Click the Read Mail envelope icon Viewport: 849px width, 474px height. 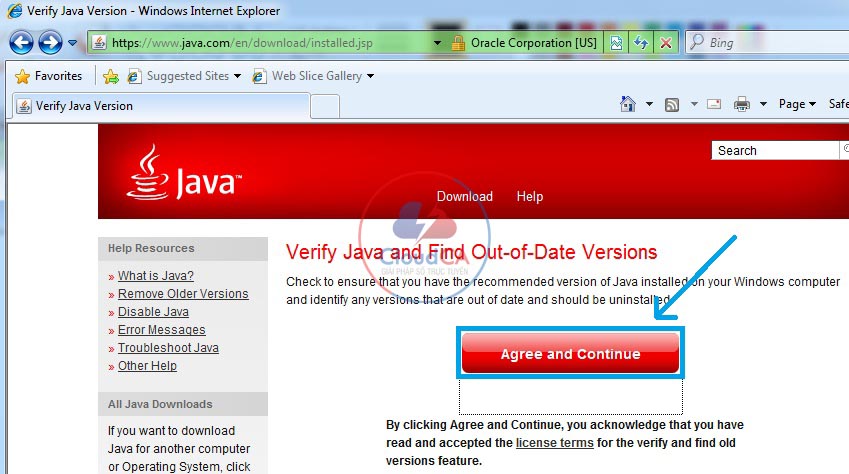[x=714, y=104]
